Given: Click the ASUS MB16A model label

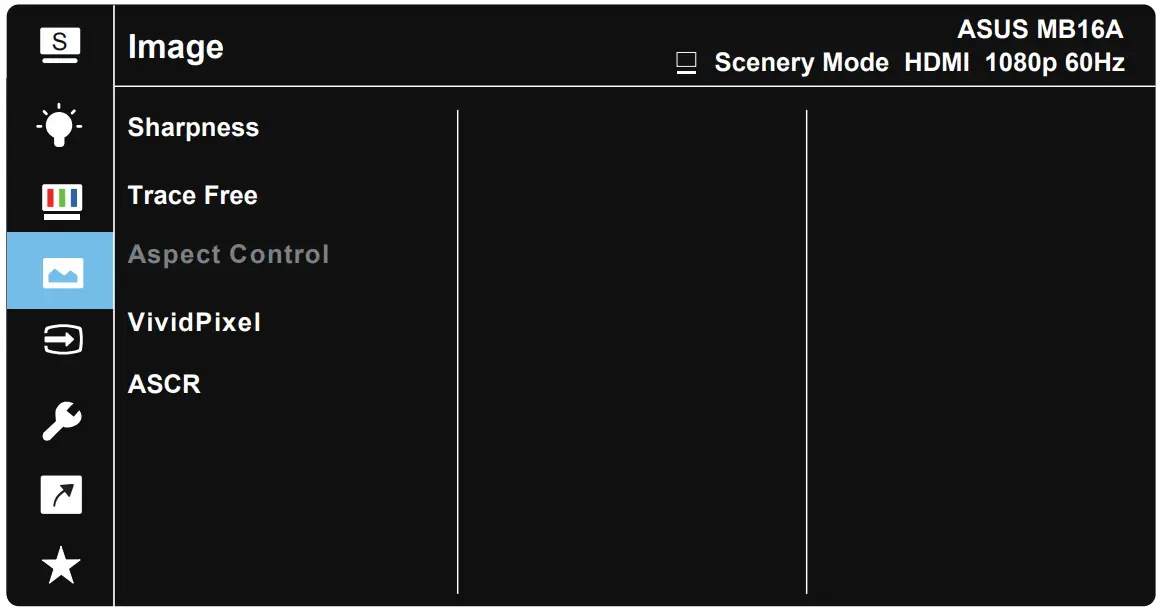Looking at the screenshot, I should tap(1040, 28).
